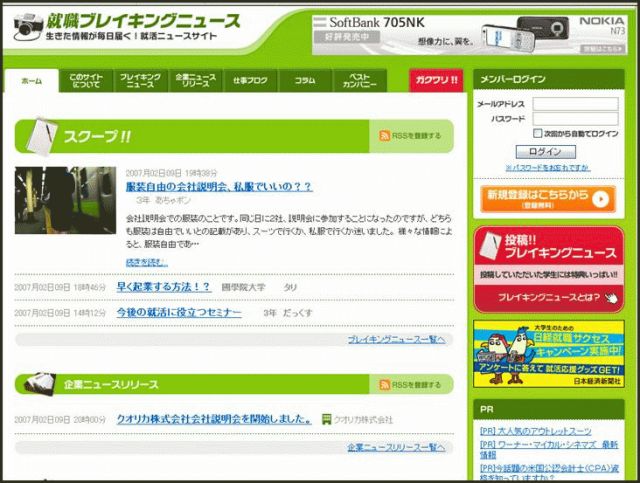Click the 日経就職サクセス campaign banner
The width and height of the screenshot is (640, 483).
tap(549, 354)
